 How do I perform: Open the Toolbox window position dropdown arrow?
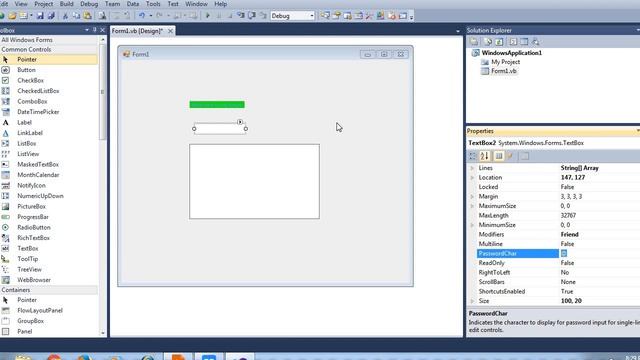pos(87,30)
